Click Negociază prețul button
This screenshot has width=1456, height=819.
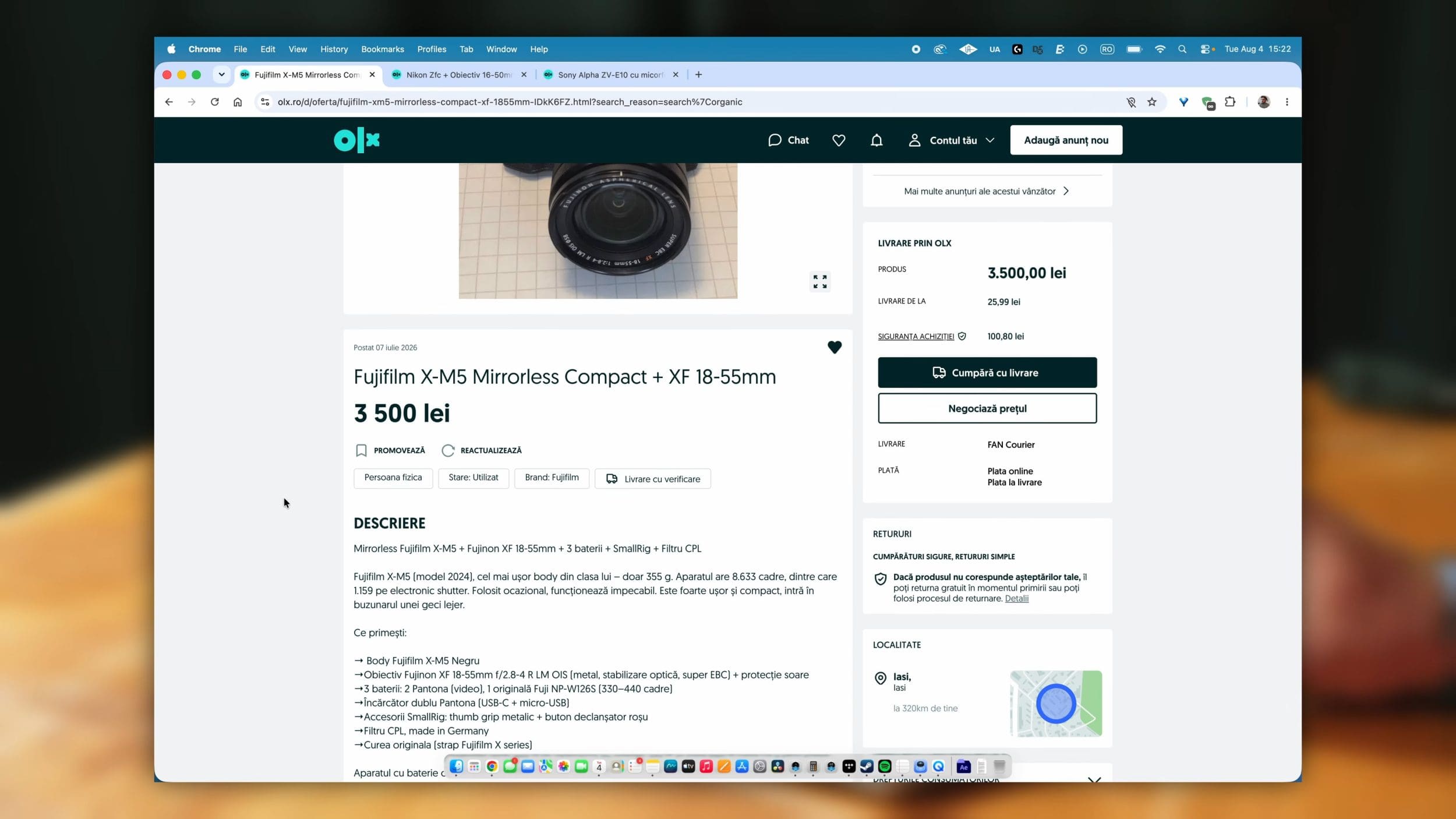[x=987, y=408]
